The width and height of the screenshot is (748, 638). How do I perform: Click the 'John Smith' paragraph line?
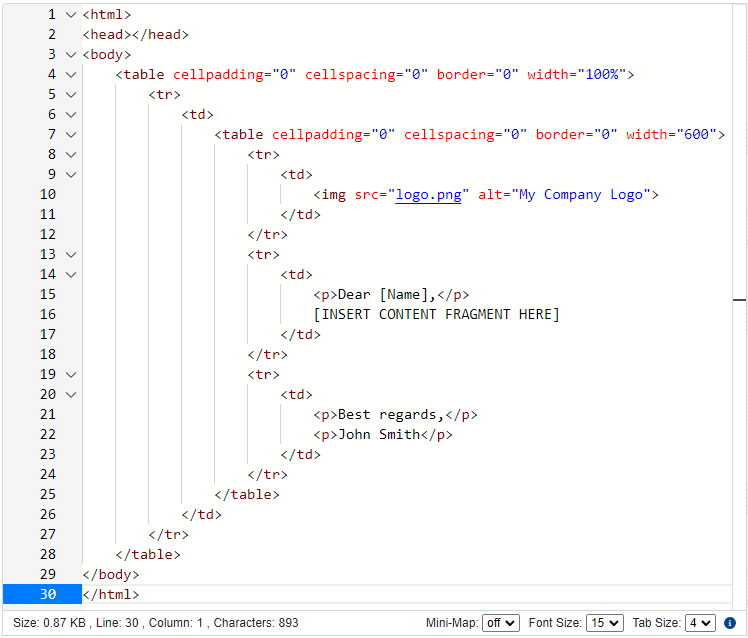(383, 435)
